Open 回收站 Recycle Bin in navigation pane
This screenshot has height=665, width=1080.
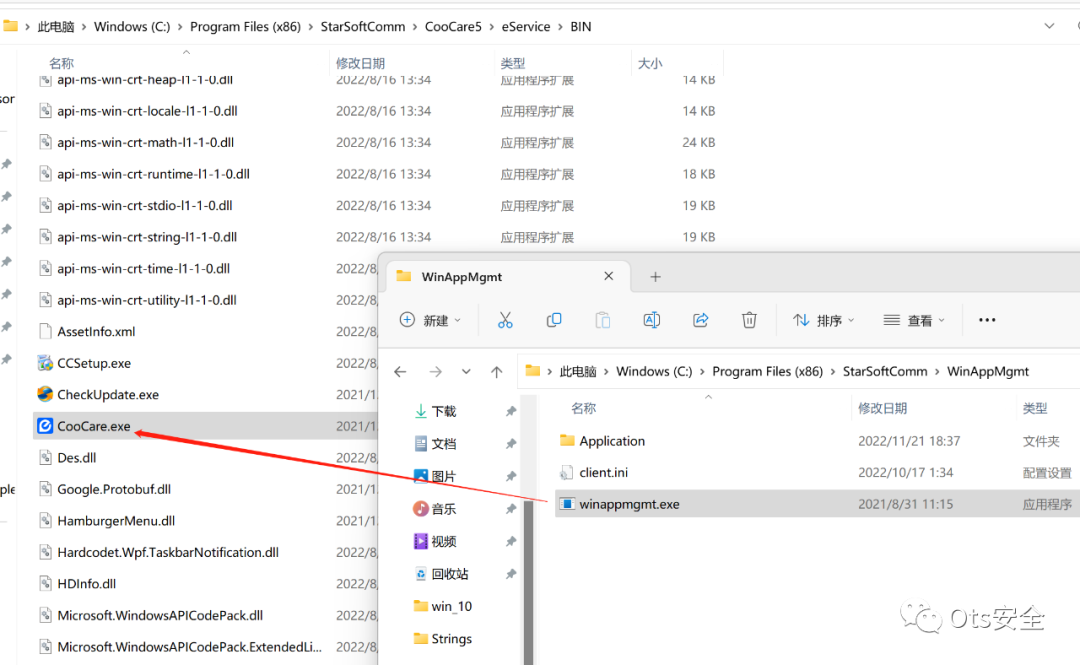coord(450,573)
